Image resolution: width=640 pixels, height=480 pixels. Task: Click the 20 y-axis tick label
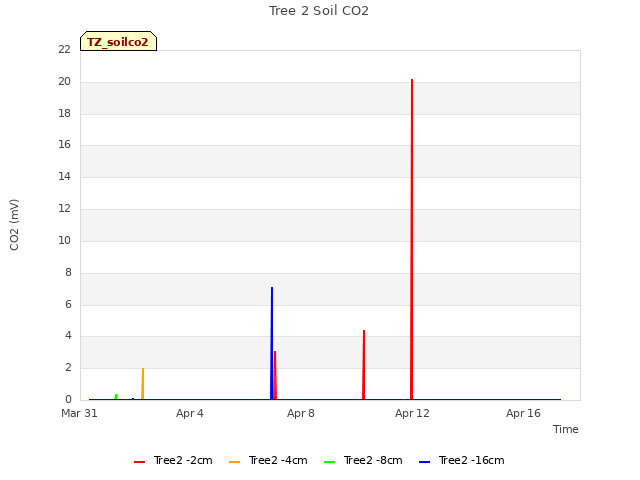pyautogui.click(x=64, y=82)
